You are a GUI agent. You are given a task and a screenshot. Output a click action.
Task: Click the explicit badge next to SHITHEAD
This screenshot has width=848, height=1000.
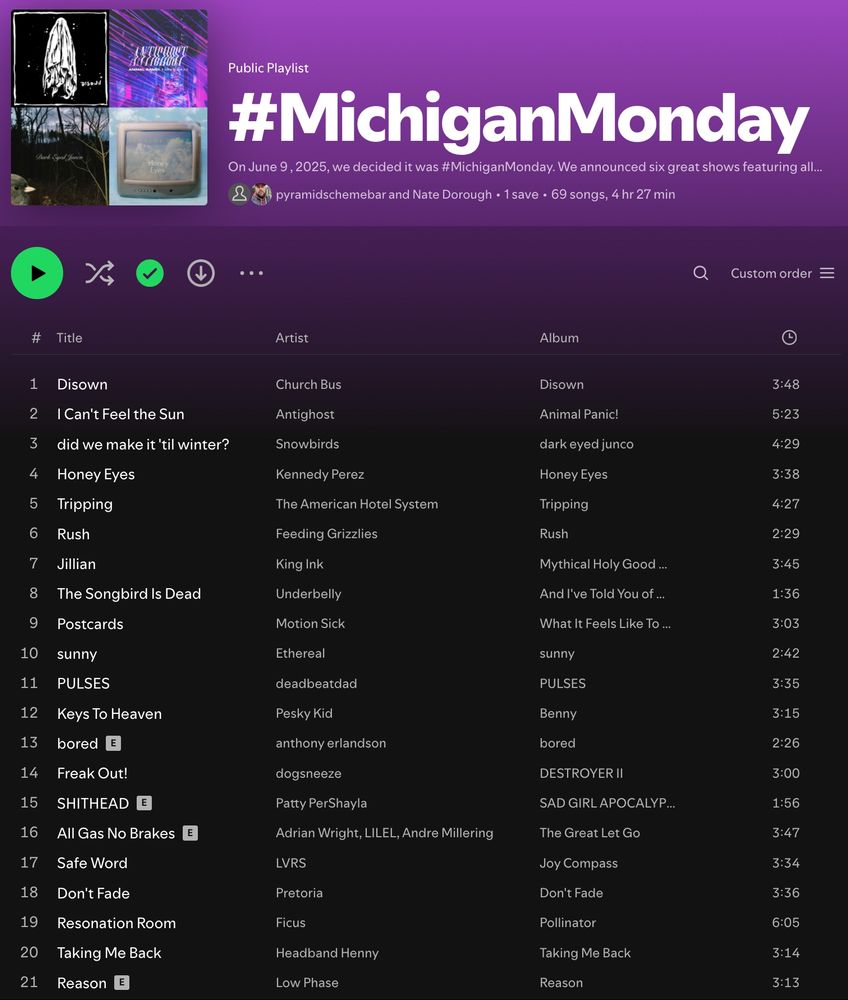(x=144, y=803)
